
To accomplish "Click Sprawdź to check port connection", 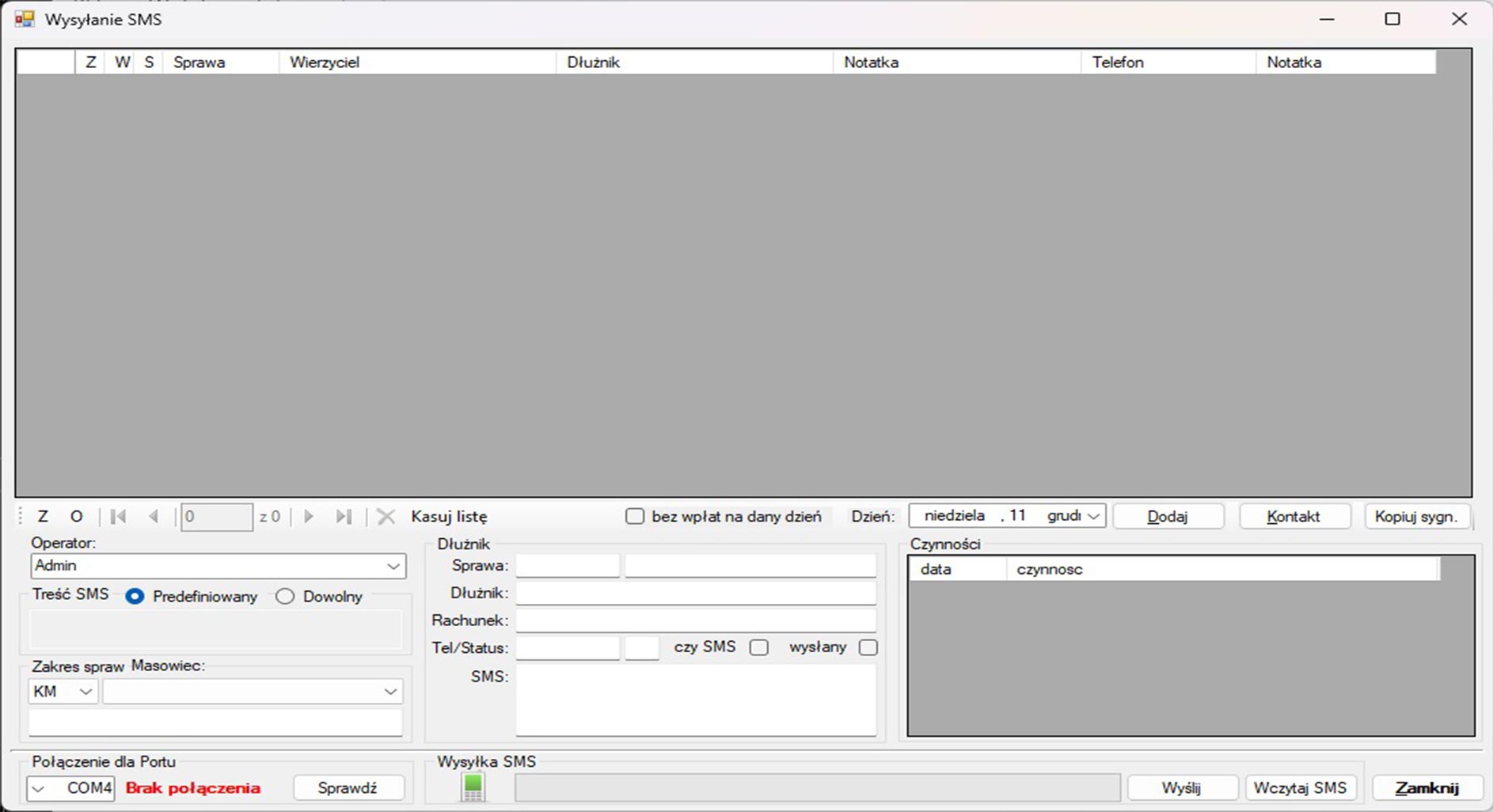I will click(348, 787).
